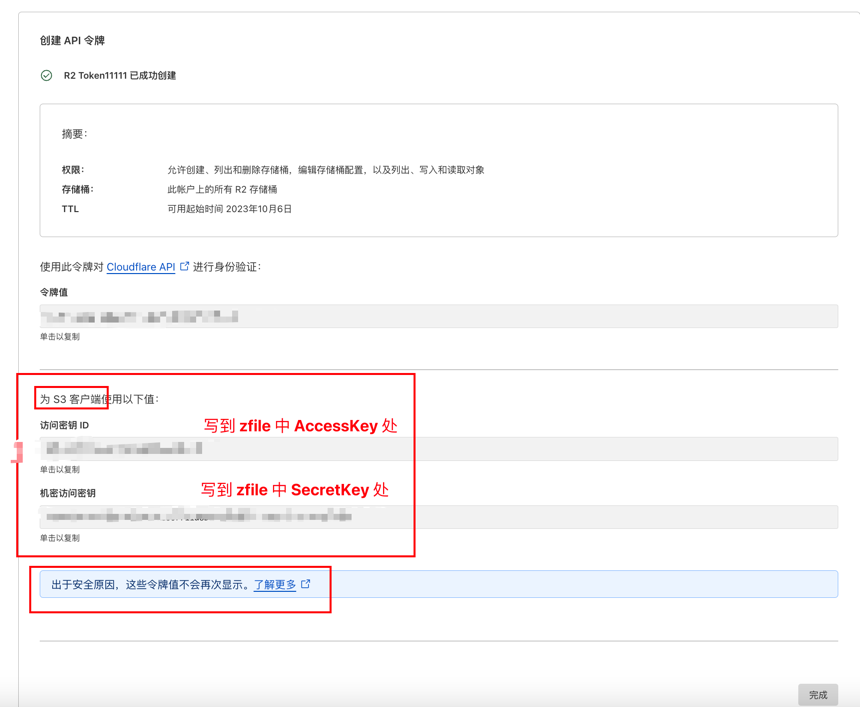This screenshot has height=707, width=860.
Task: Click 单击以复制 under 机密访问密钥
Action: pos(60,538)
